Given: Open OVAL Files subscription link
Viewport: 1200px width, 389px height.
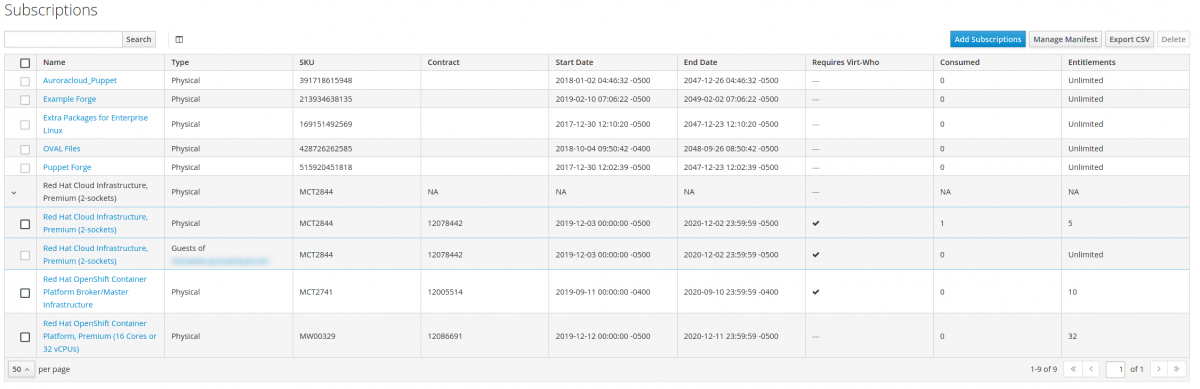Looking at the screenshot, I should 62,148.
